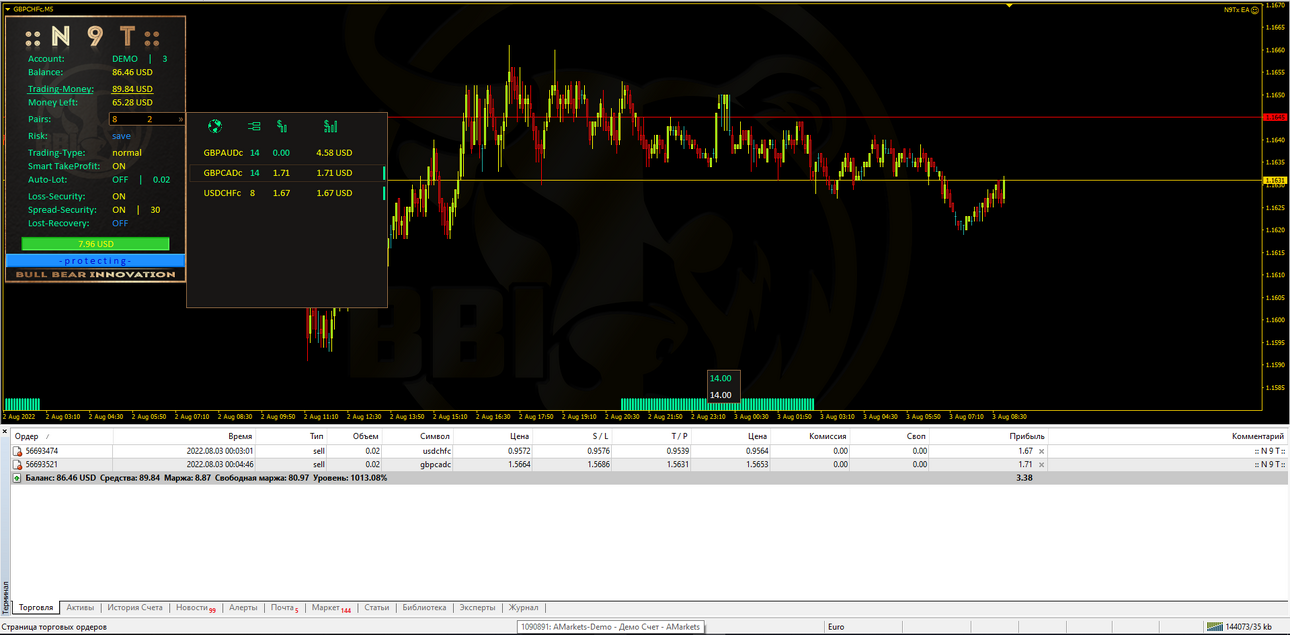Click green indicator bar on GBPCADc row

point(384,173)
